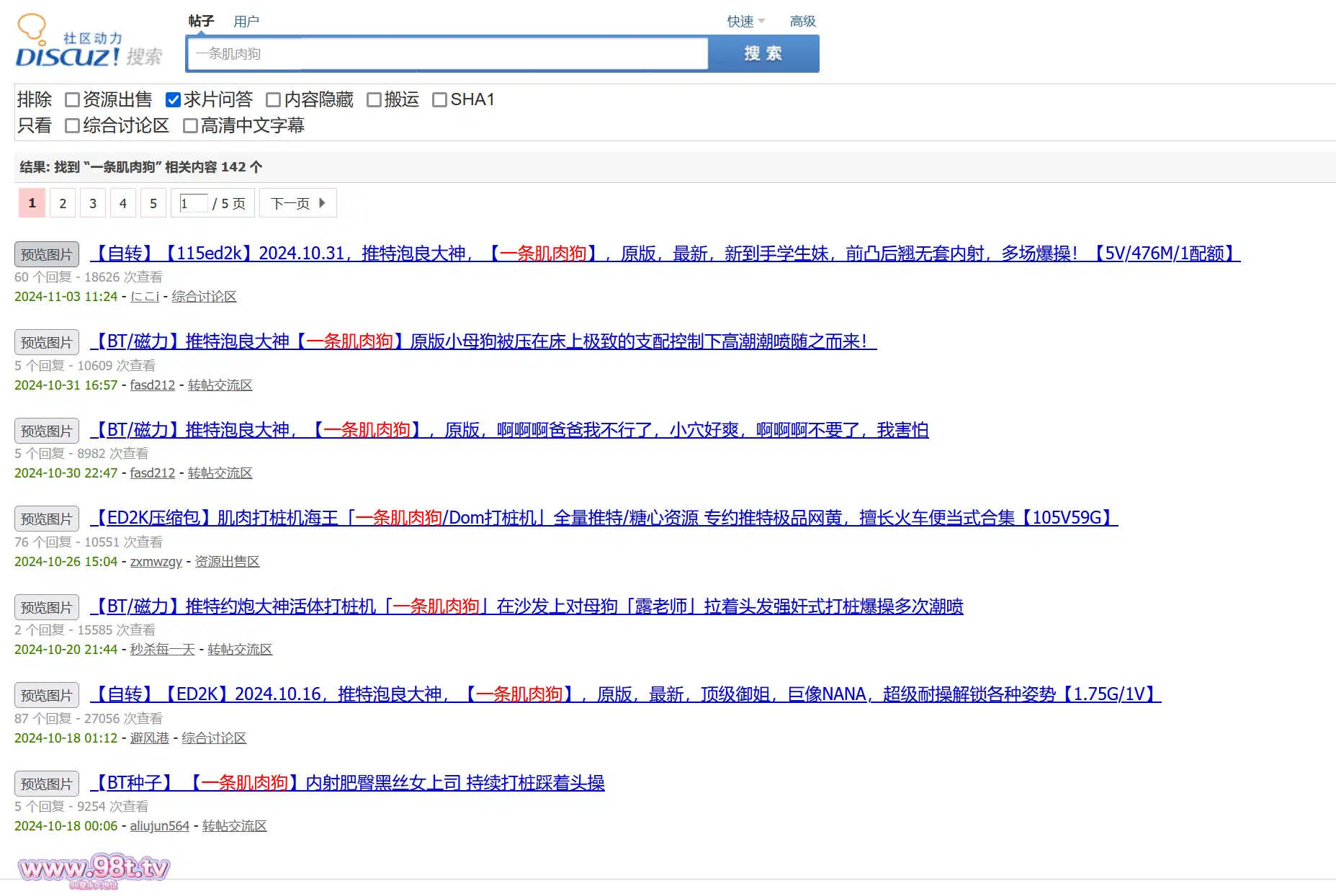The width and height of the screenshot is (1336, 896).
Task: Open 综合讨论区 link on 2024-10-18 01:12 post
Action: 215,738
